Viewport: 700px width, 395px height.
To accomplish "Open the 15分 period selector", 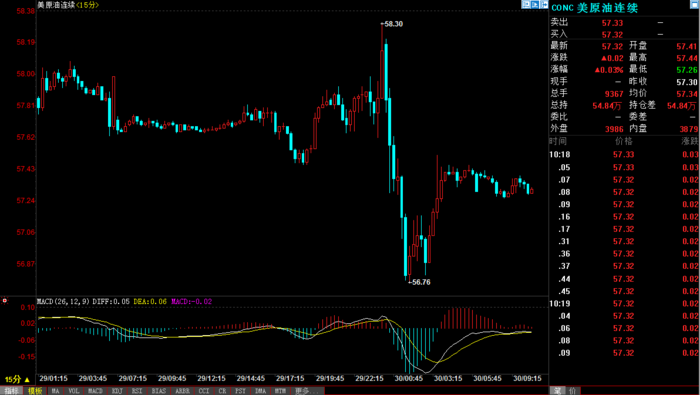I will 17,379.
